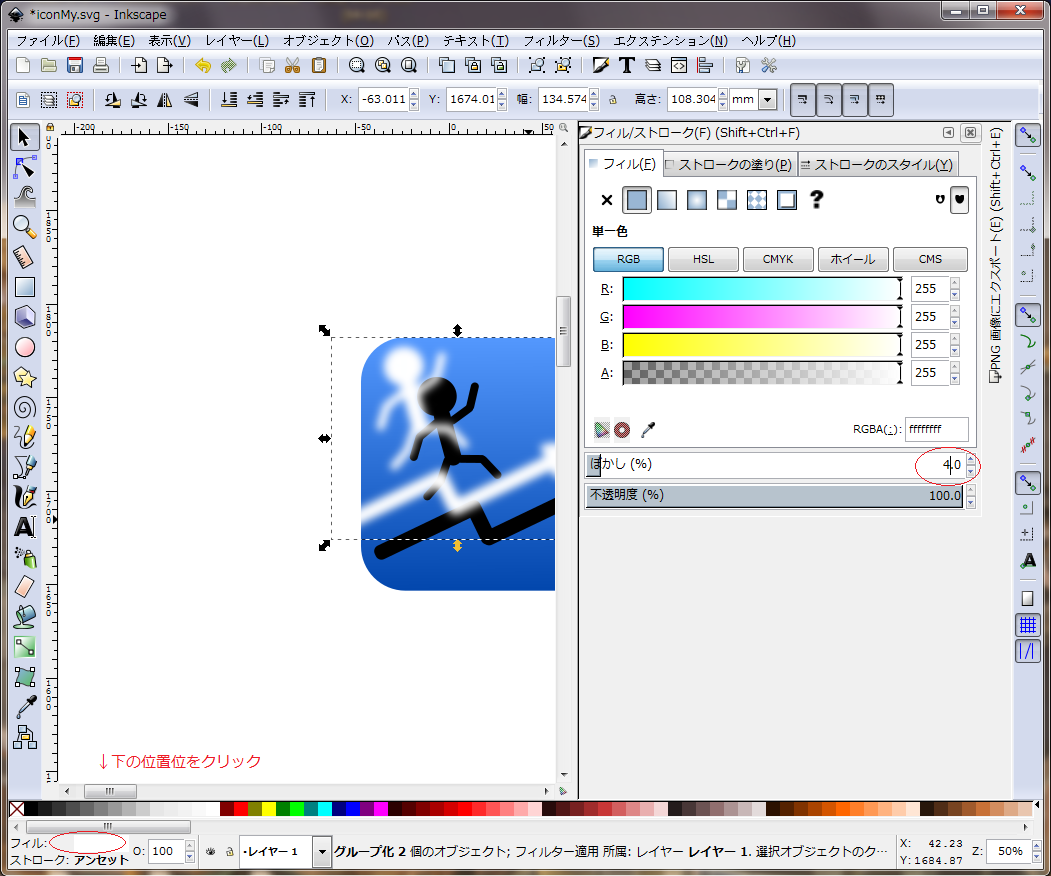This screenshot has width=1051, height=876.
Task: Click the RGBA hex value field
Action: pyautogui.click(x=936, y=430)
